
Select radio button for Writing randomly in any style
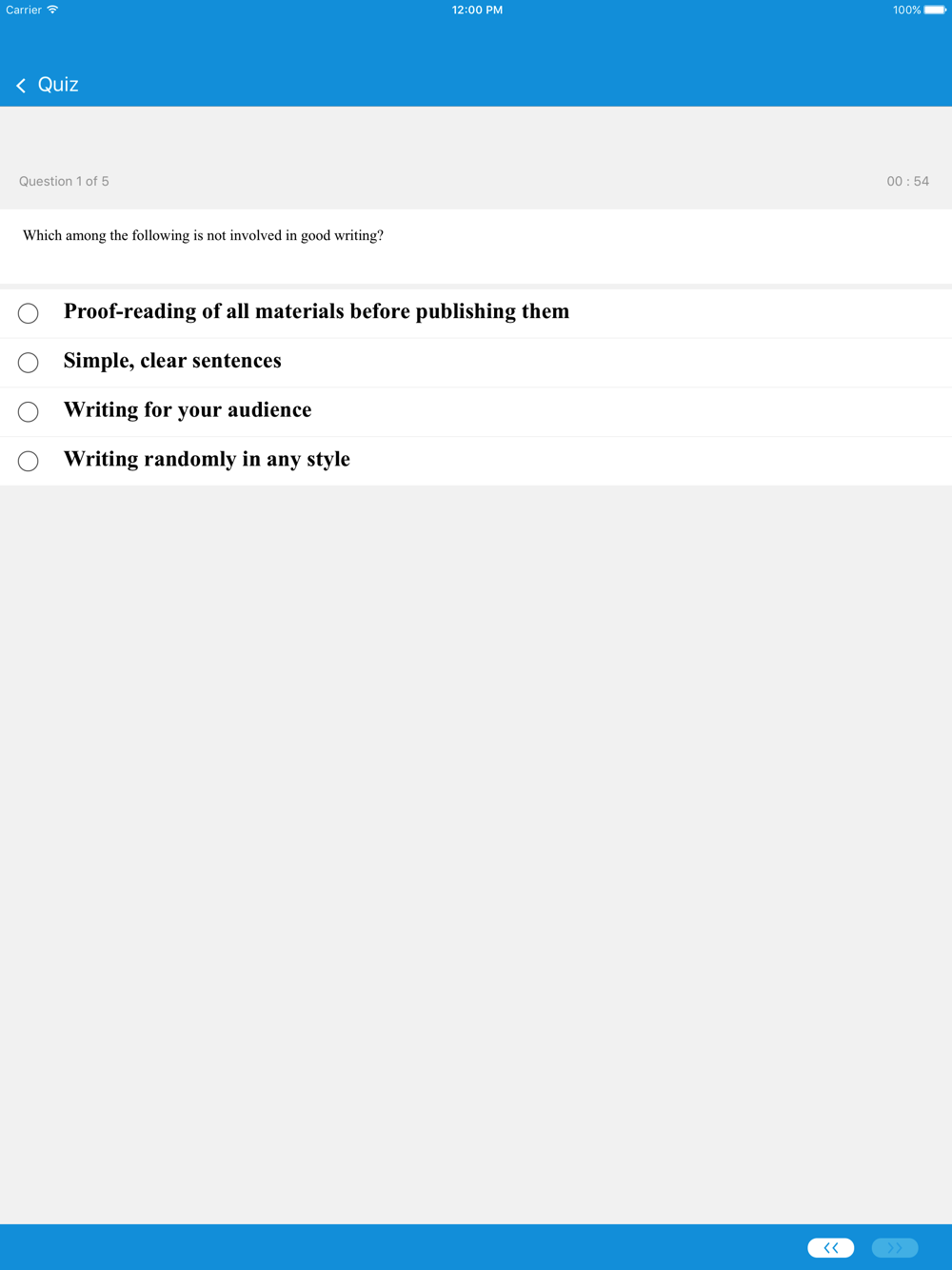[x=29, y=461]
